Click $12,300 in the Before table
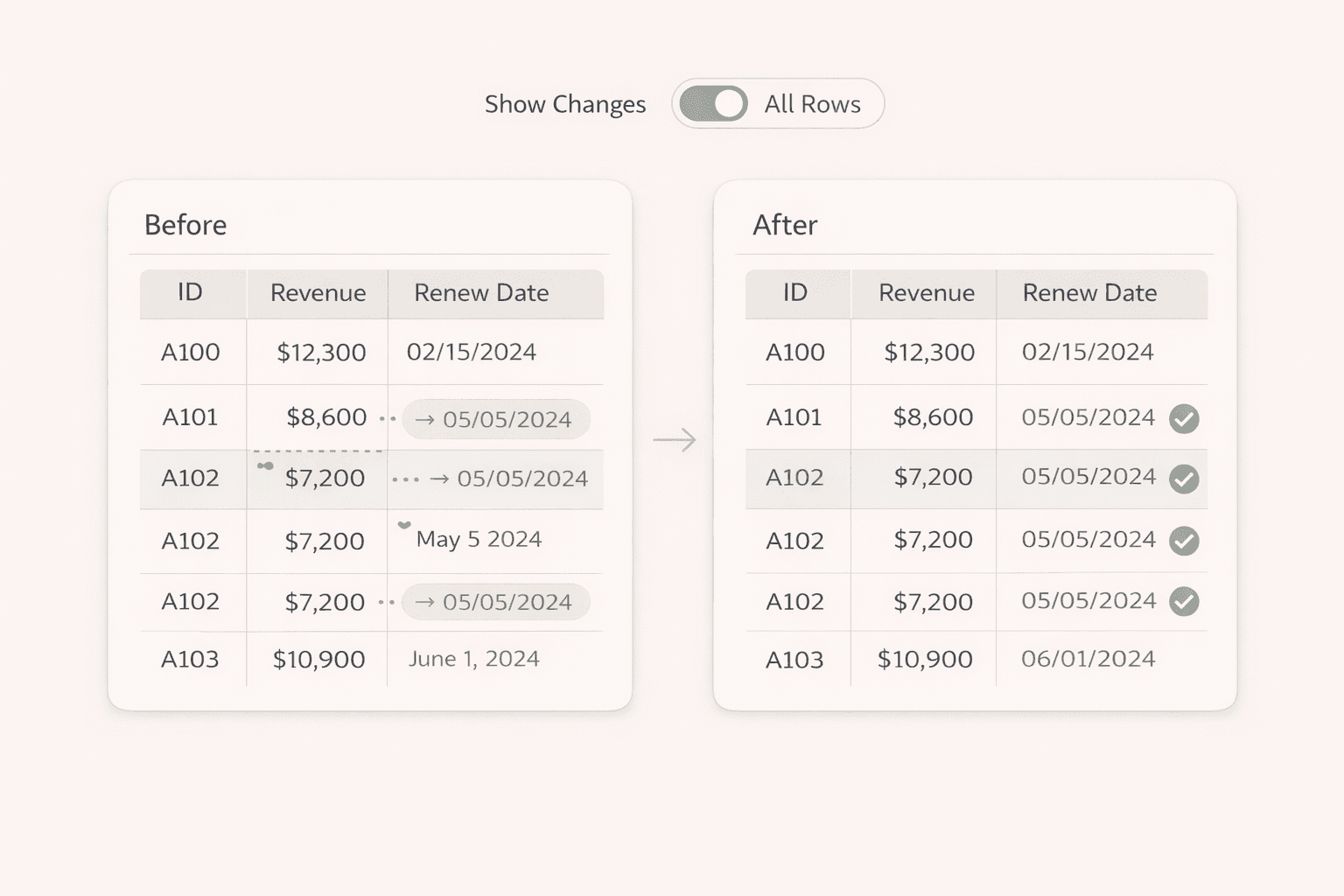 click(321, 353)
